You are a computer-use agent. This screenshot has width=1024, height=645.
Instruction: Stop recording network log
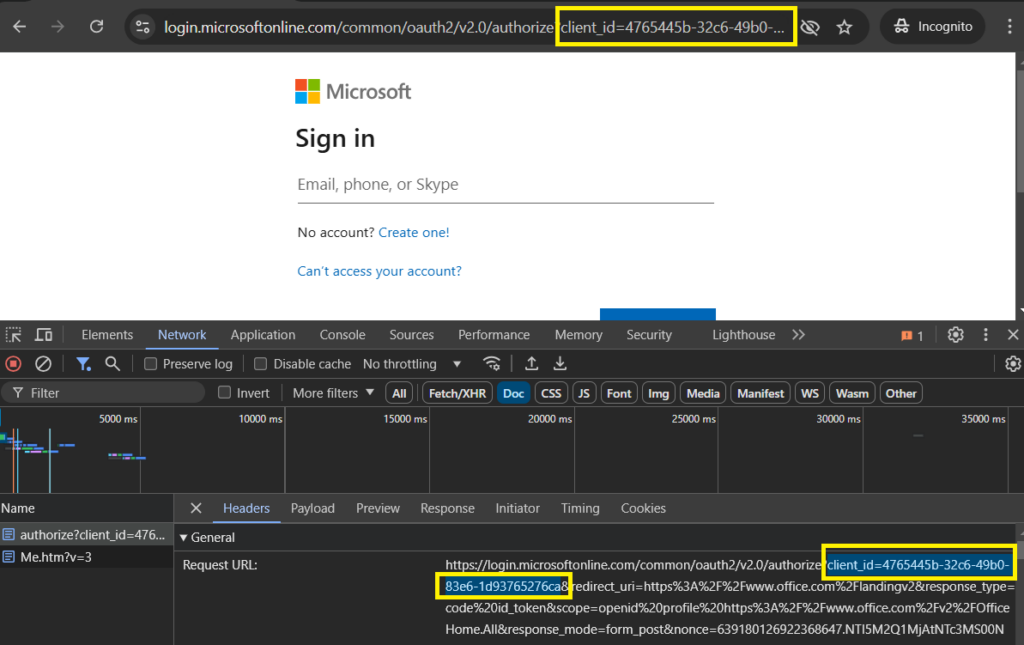(13, 364)
